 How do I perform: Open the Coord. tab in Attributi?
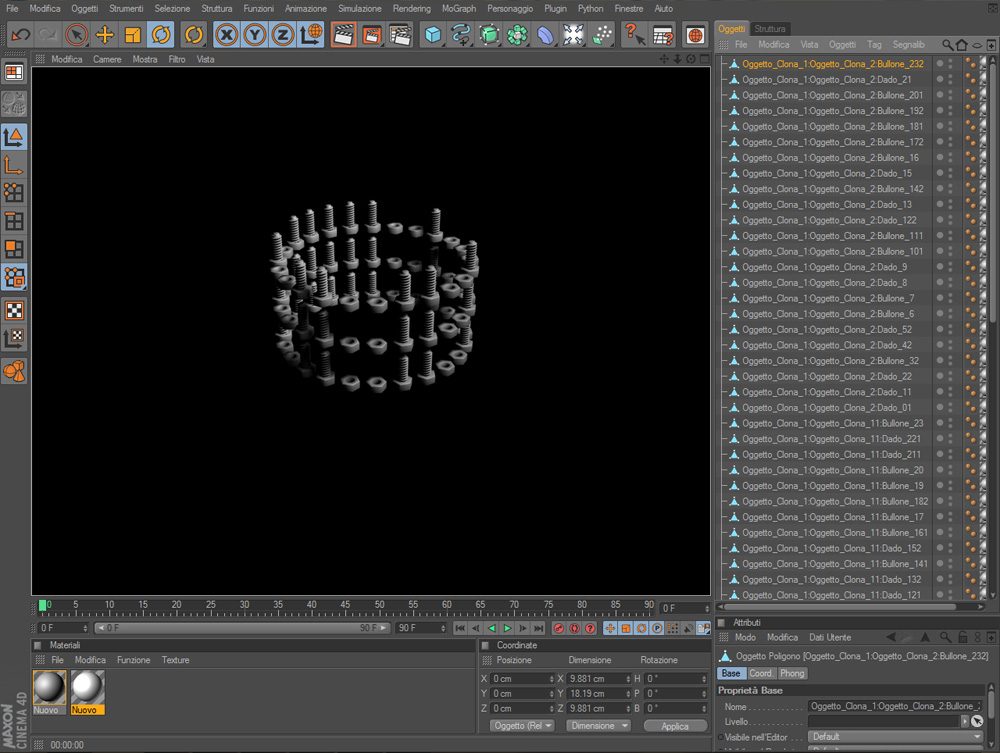click(760, 673)
